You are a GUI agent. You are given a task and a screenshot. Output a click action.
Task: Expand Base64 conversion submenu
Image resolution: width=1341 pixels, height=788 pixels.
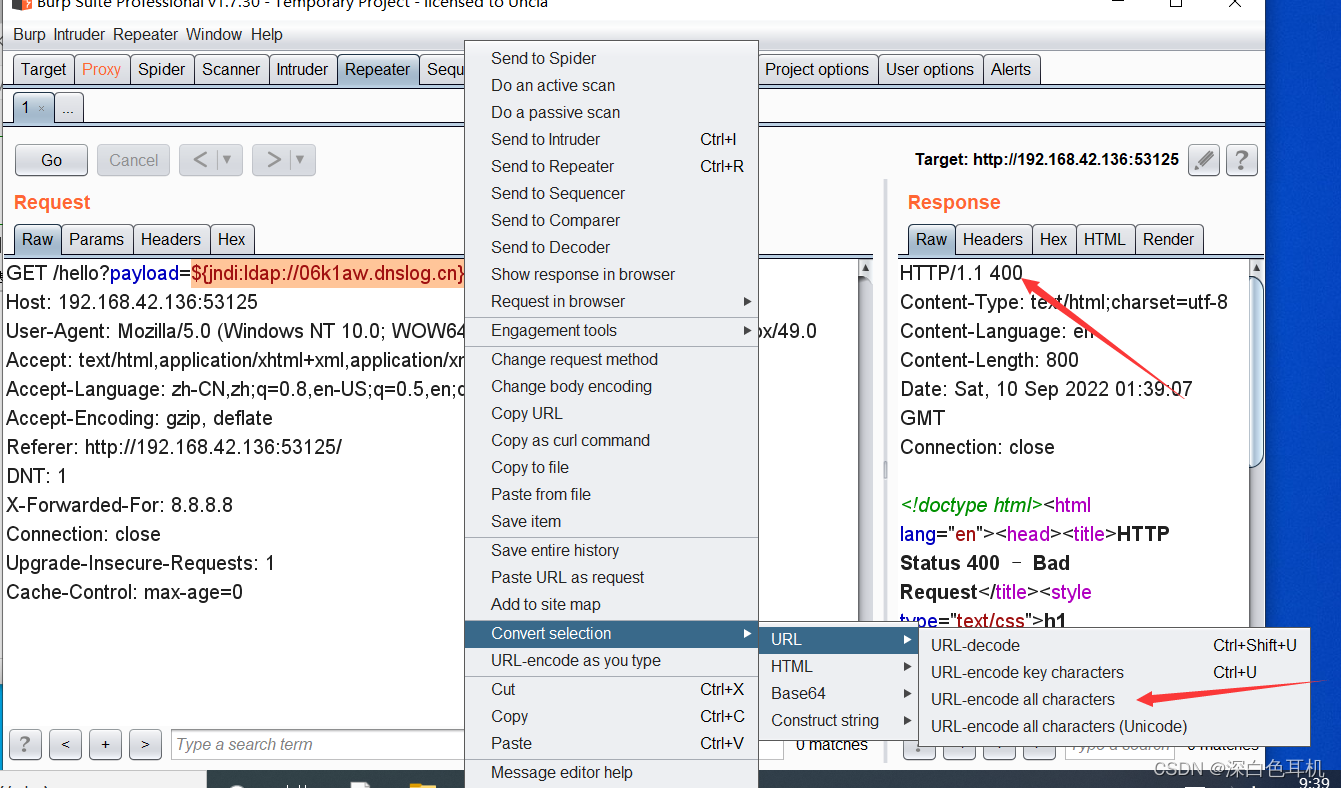click(839, 693)
